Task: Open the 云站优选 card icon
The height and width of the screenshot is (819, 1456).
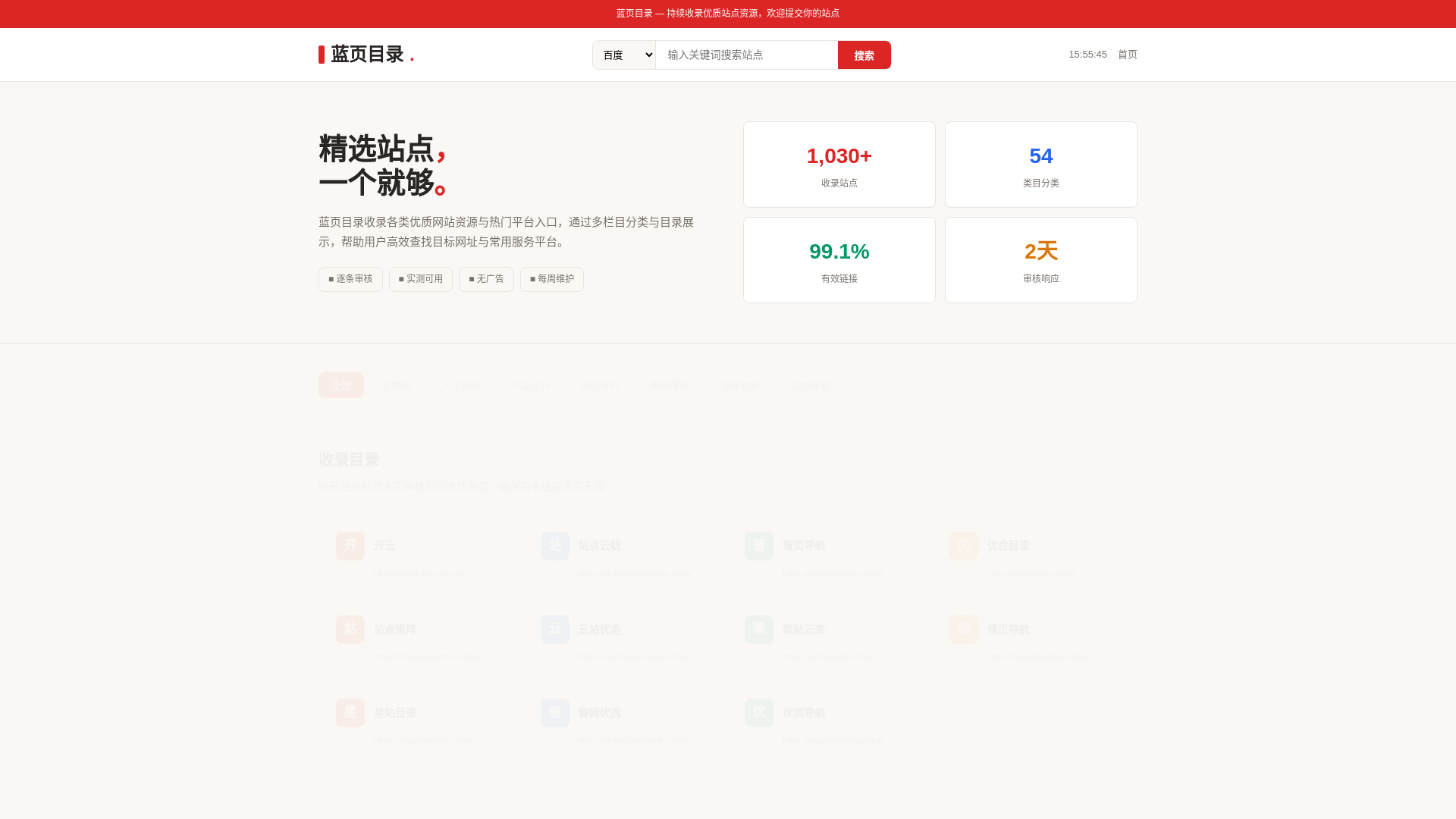Action: click(555, 629)
